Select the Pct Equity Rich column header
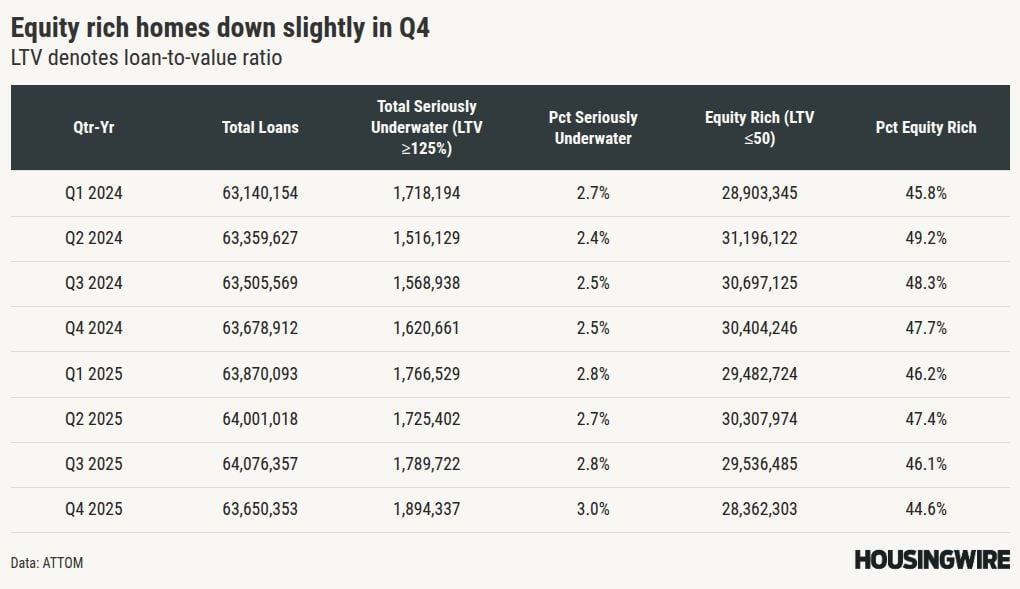 (x=926, y=127)
